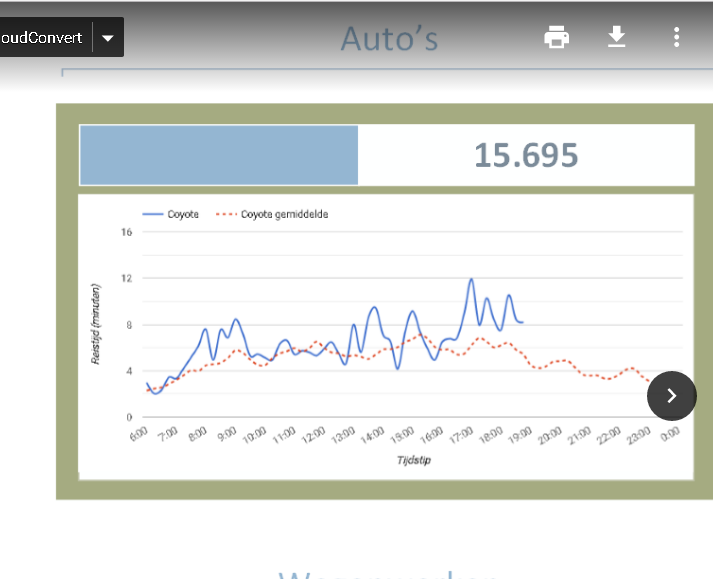
Task: Click the 17:00 label on time axis
Action: click(461, 436)
